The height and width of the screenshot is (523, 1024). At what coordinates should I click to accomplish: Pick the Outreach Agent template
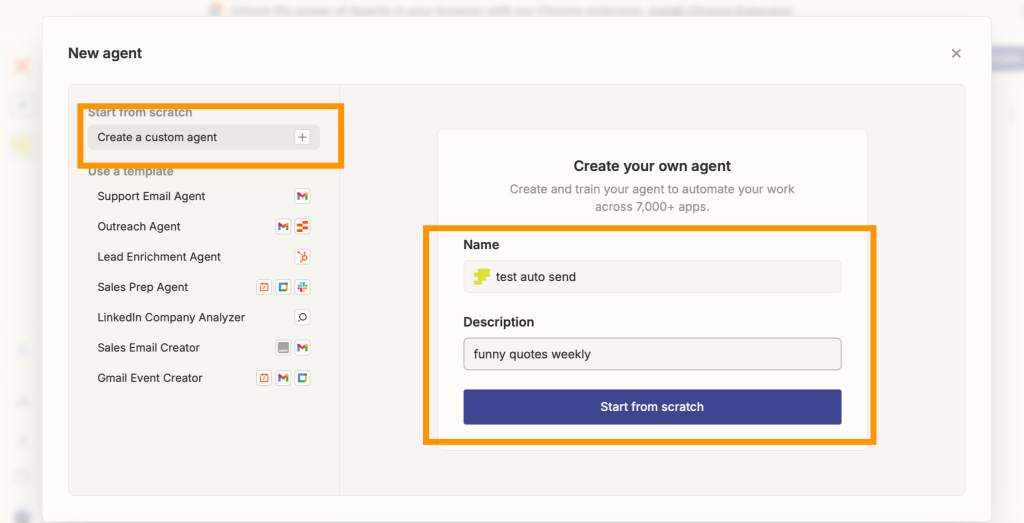[x=139, y=227]
